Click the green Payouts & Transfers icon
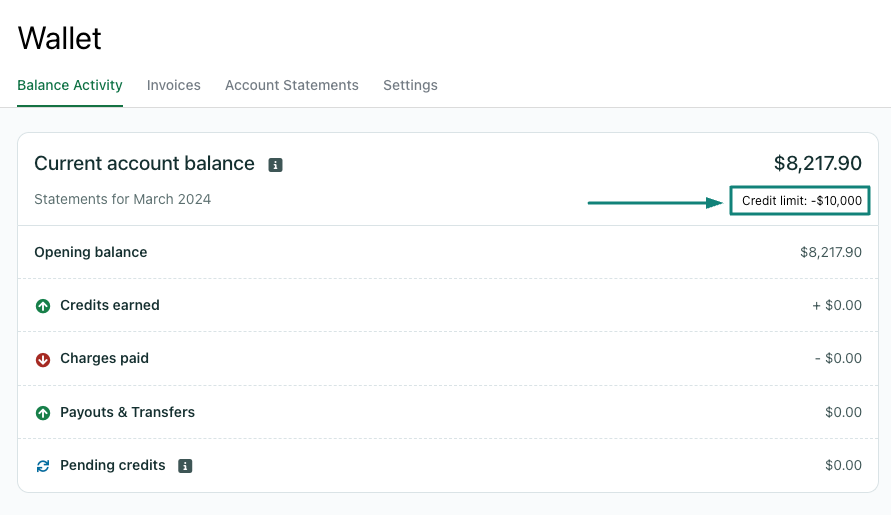The image size is (891, 515). click(x=43, y=413)
